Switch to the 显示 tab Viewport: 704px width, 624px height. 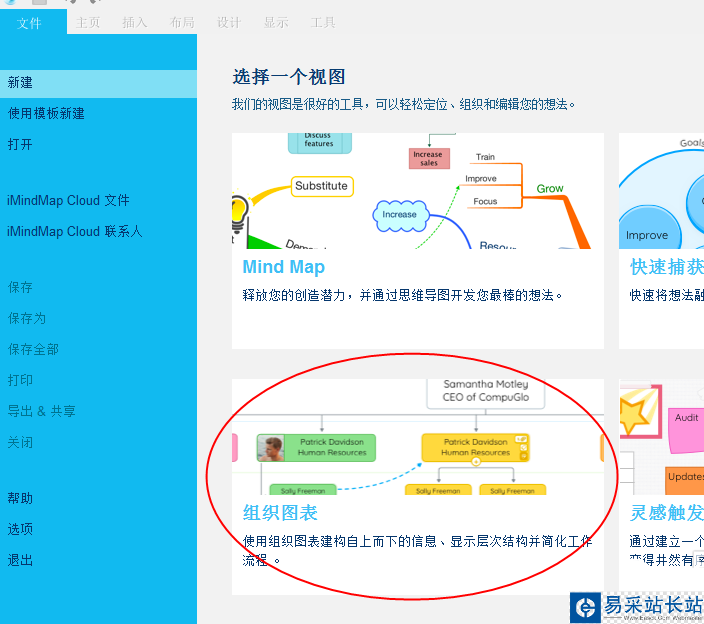pos(276,22)
